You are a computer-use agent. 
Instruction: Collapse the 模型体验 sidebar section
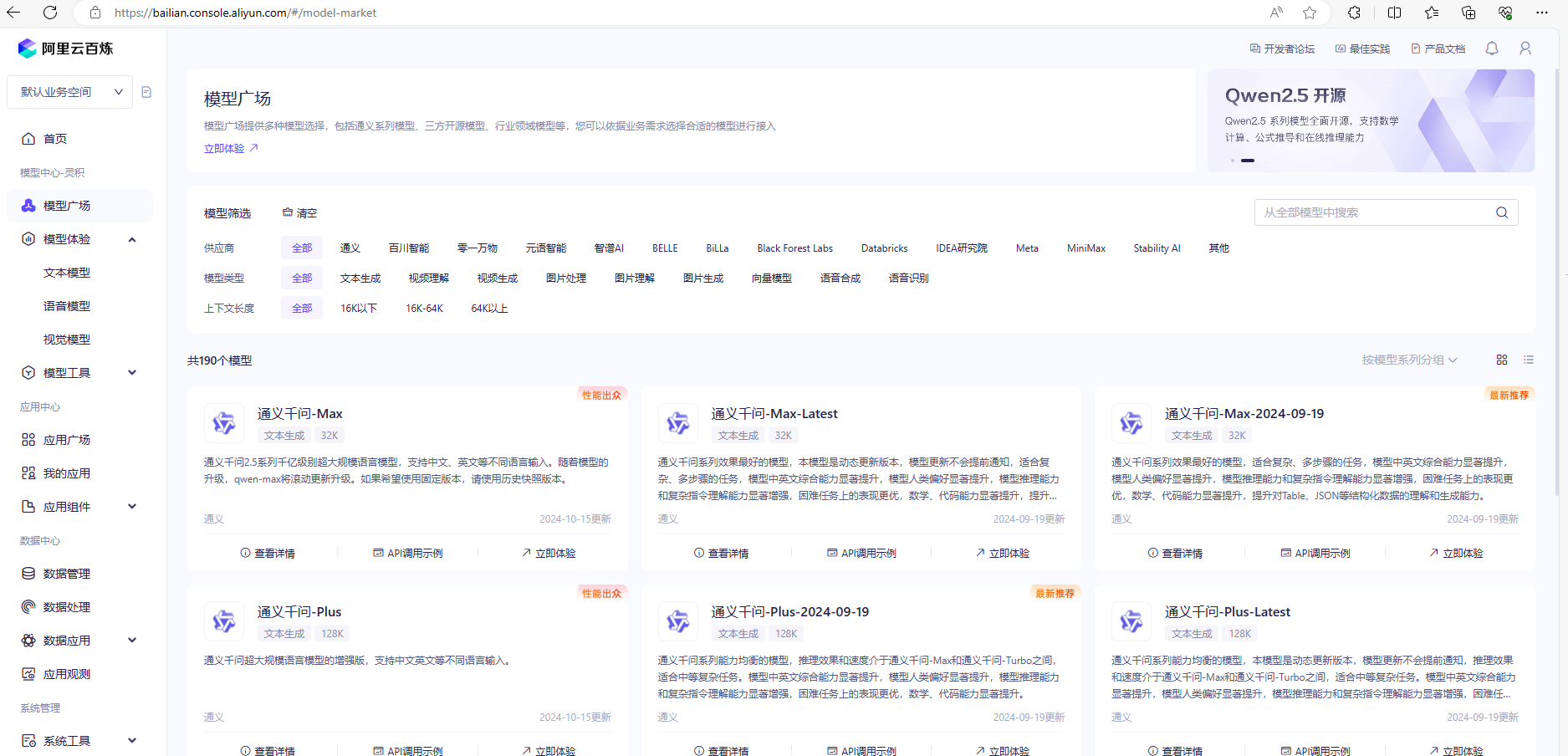tap(132, 239)
